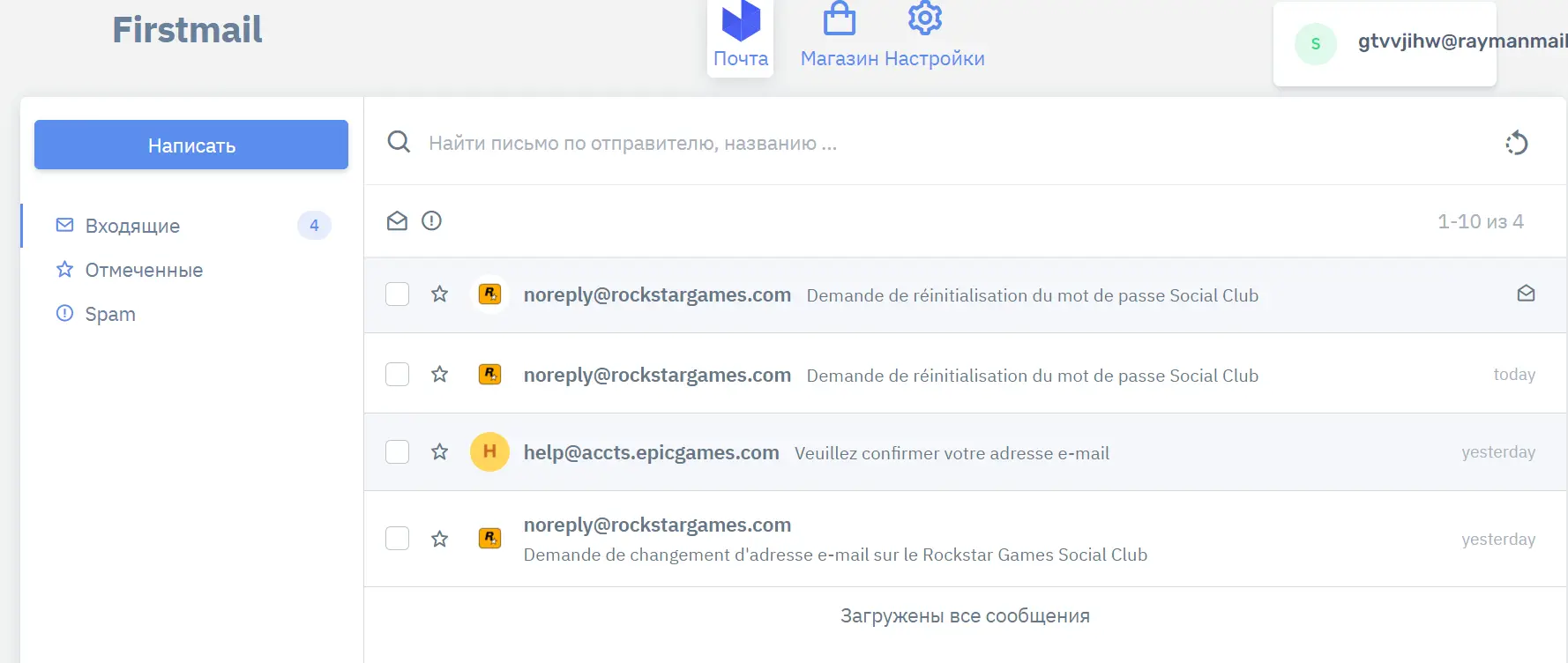Star the Epic Games confirmation email
This screenshot has height=663, width=1568.
tap(439, 452)
